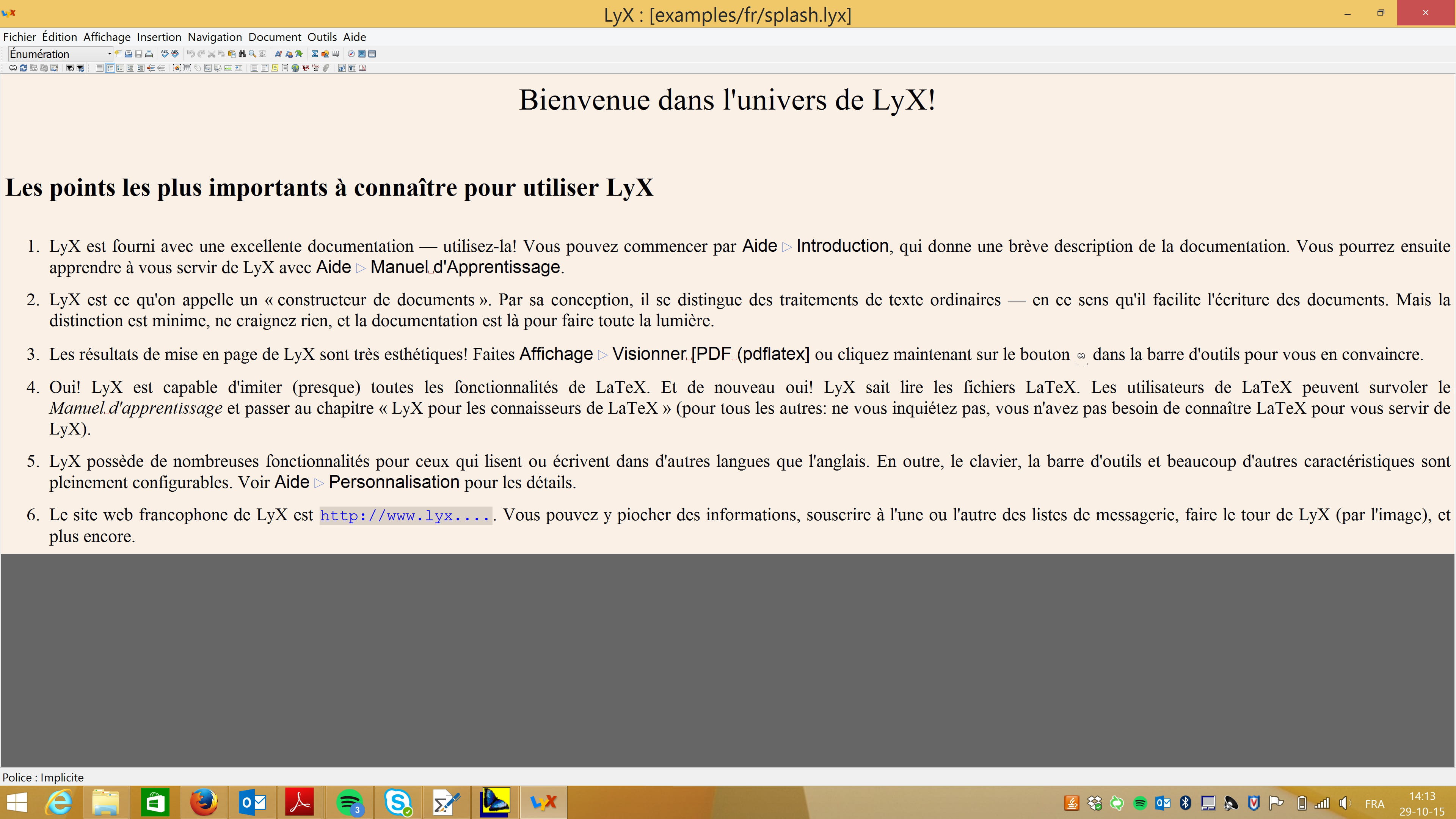Insert a yellow LyX note
This screenshot has width=1456, height=819.
click(275, 68)
